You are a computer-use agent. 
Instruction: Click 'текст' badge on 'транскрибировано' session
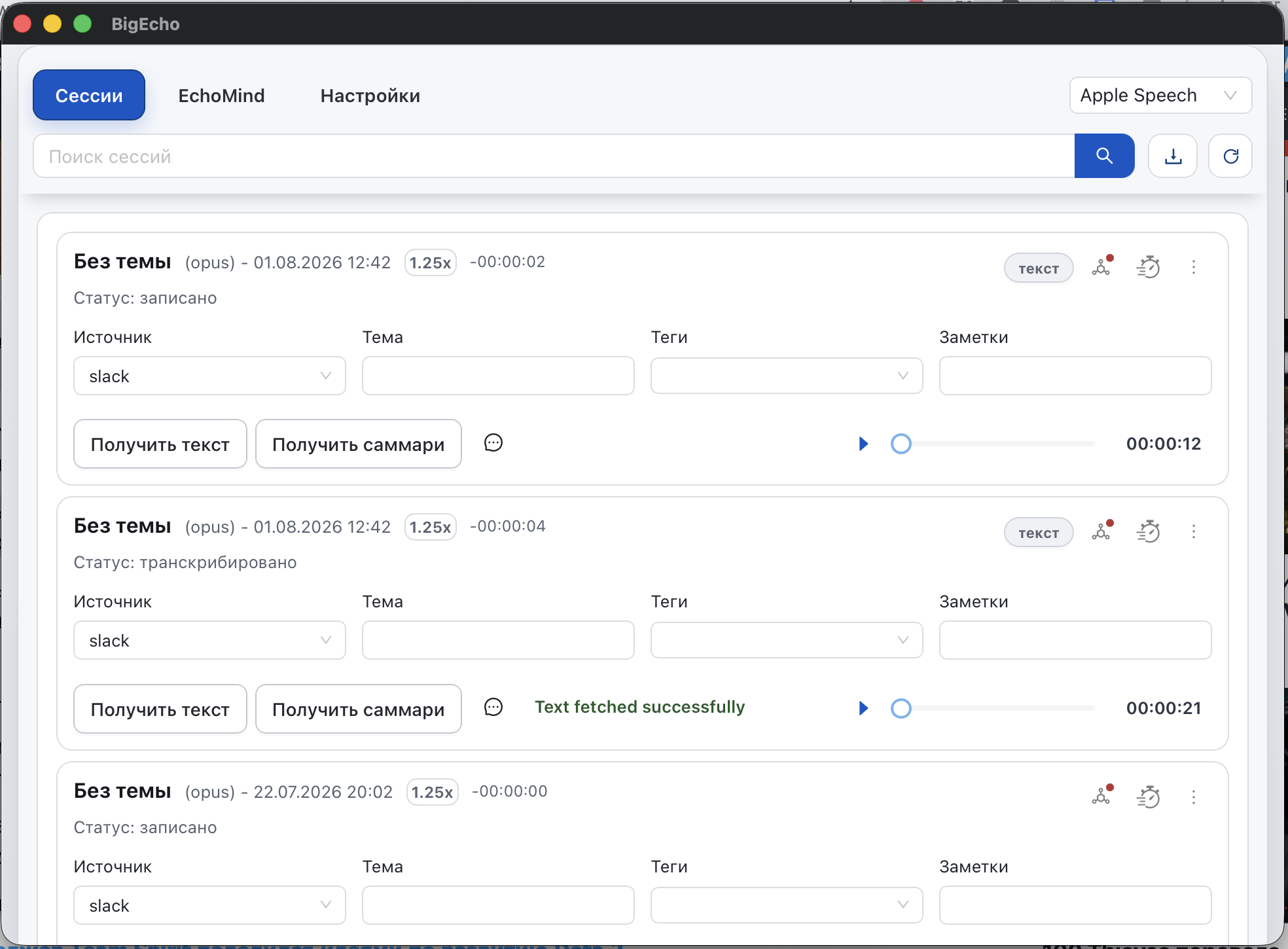point(1039,533)
